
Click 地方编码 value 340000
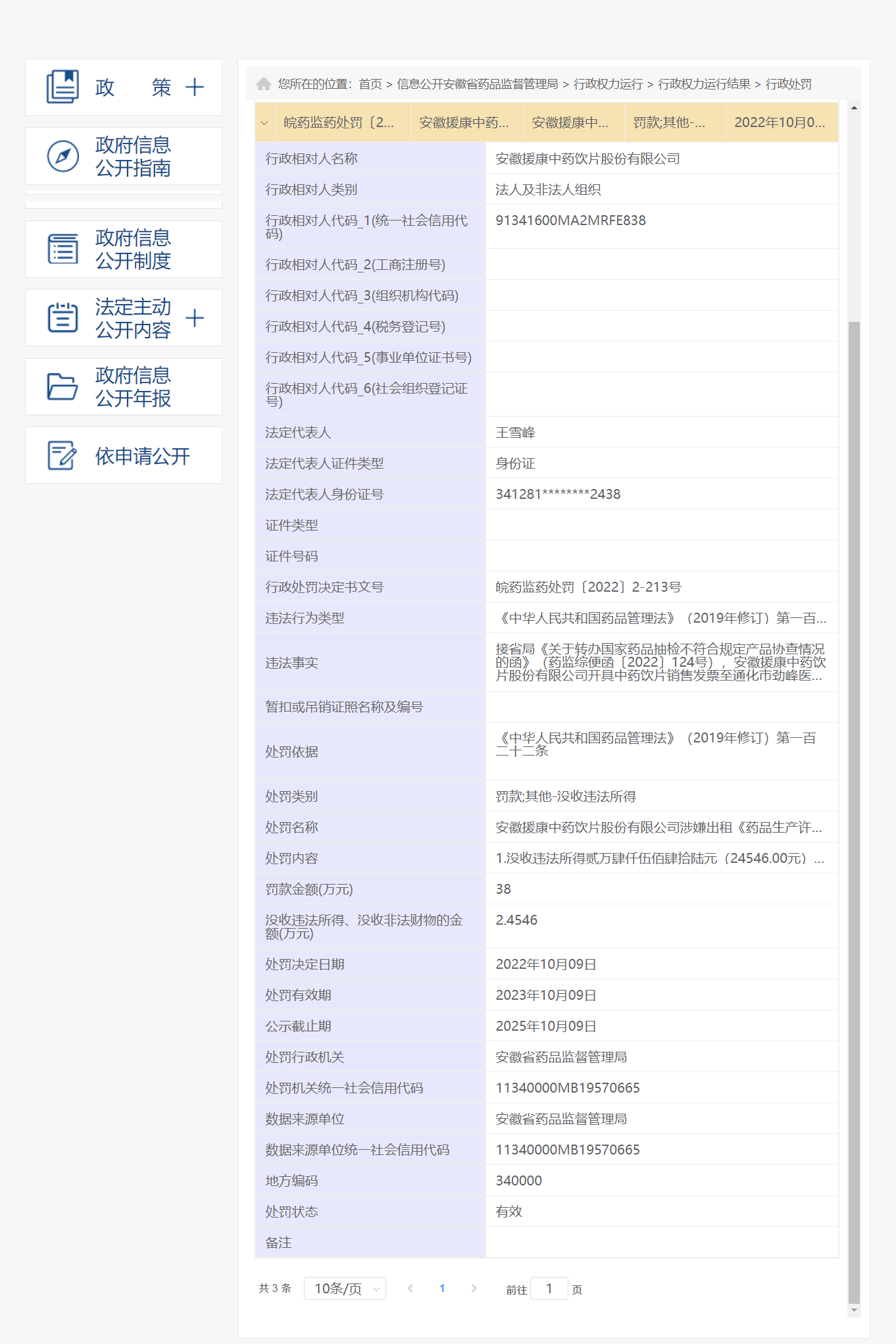[x=518, y=1181]
